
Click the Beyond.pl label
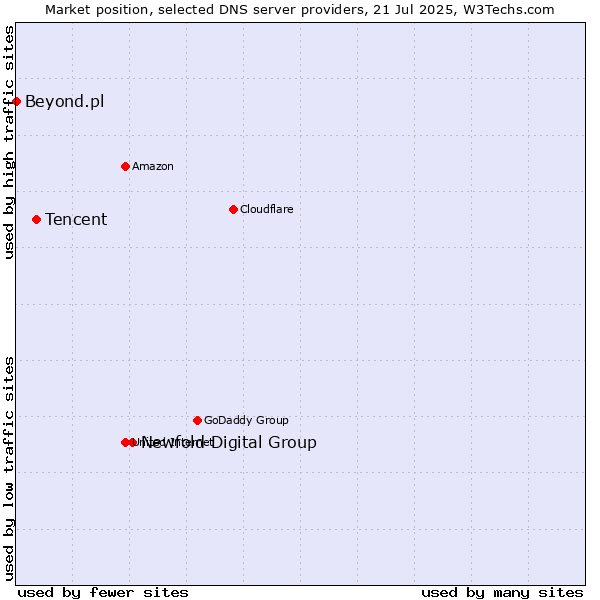[65, 102]
